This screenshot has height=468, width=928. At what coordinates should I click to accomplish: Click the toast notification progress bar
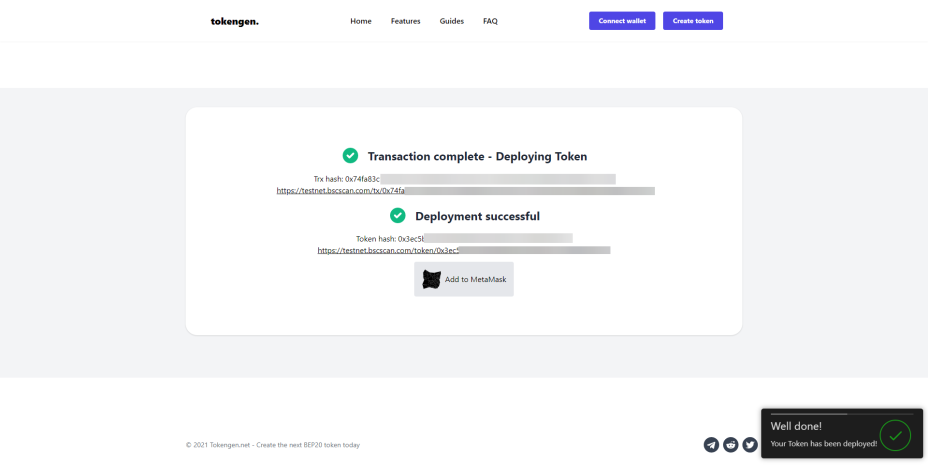click(842, 414)
